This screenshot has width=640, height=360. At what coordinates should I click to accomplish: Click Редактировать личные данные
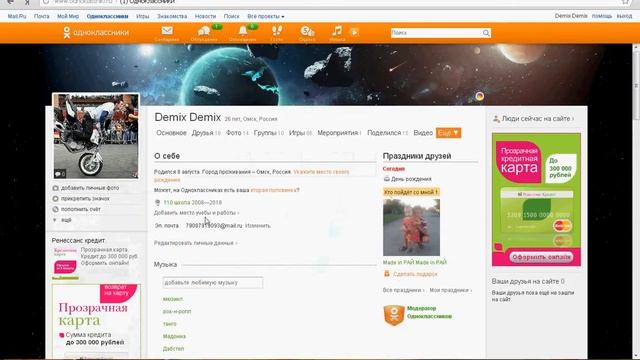click(196, 243)
